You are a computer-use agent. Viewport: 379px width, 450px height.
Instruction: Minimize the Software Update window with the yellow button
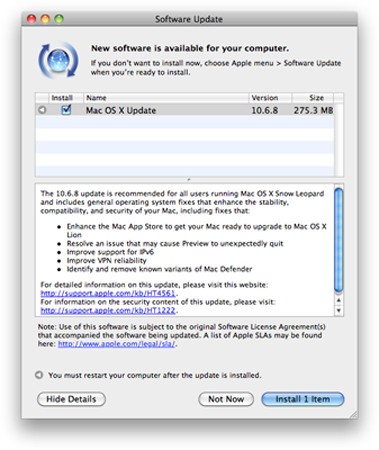[x=45, y=19]
